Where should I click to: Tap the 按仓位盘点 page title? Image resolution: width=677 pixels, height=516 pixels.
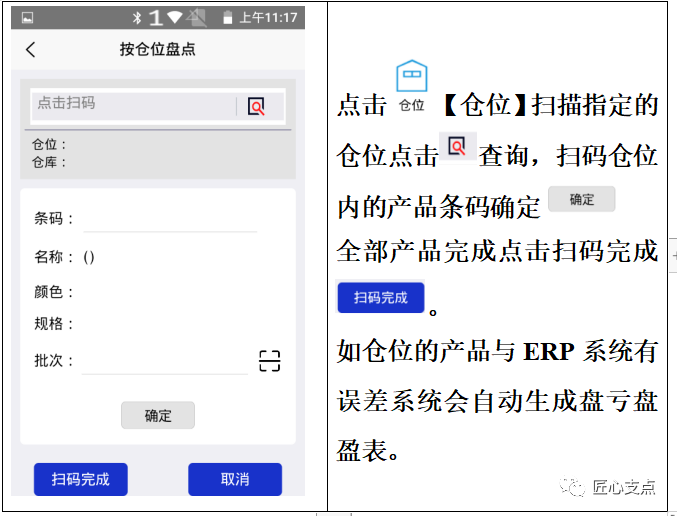(x=157, y=50)
